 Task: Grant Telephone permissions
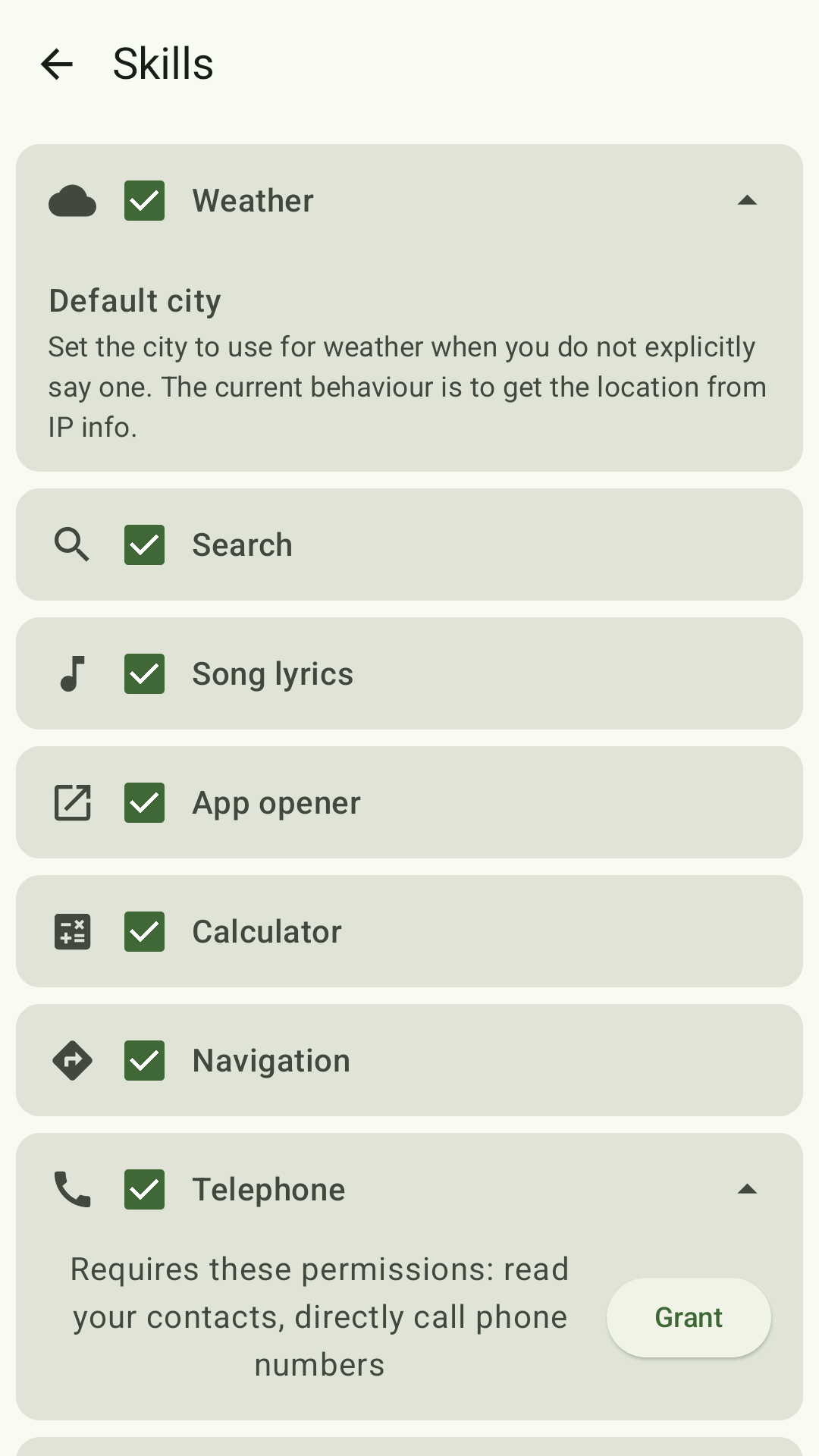(689, 1317)
